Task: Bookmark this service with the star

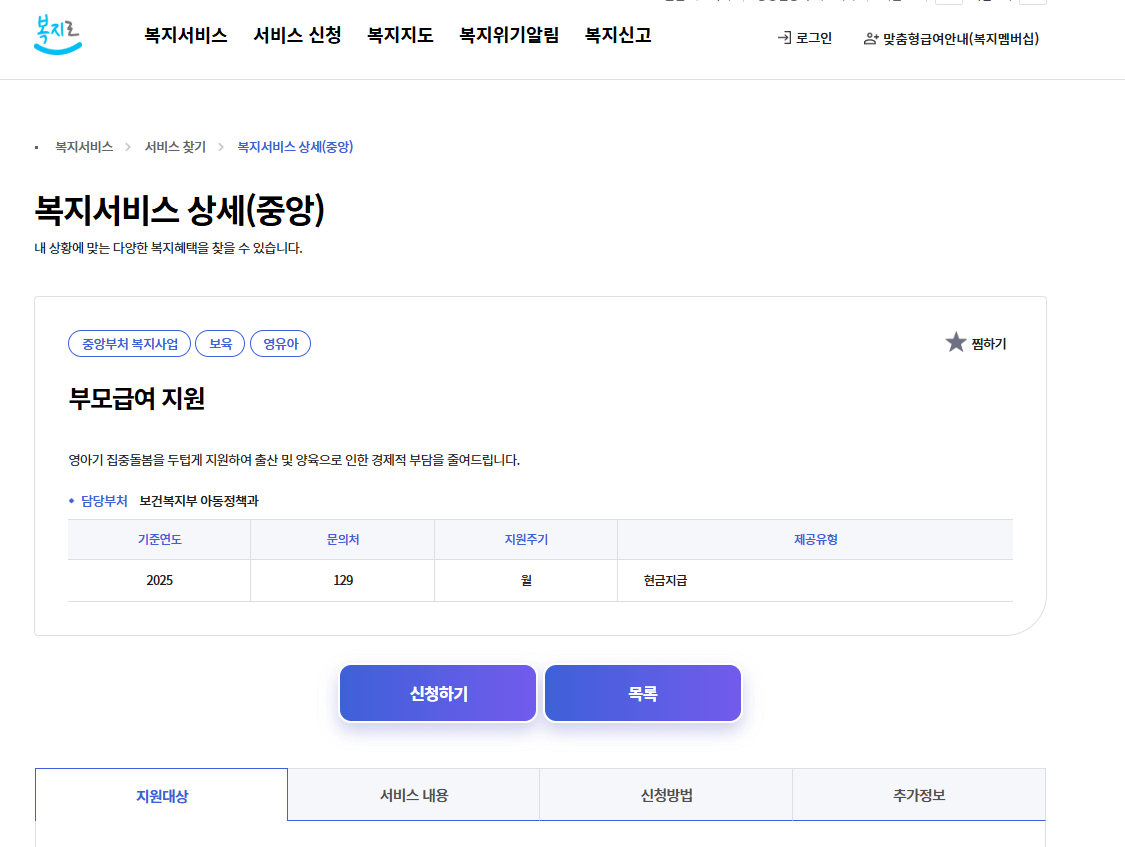Action: pos(956,342)
